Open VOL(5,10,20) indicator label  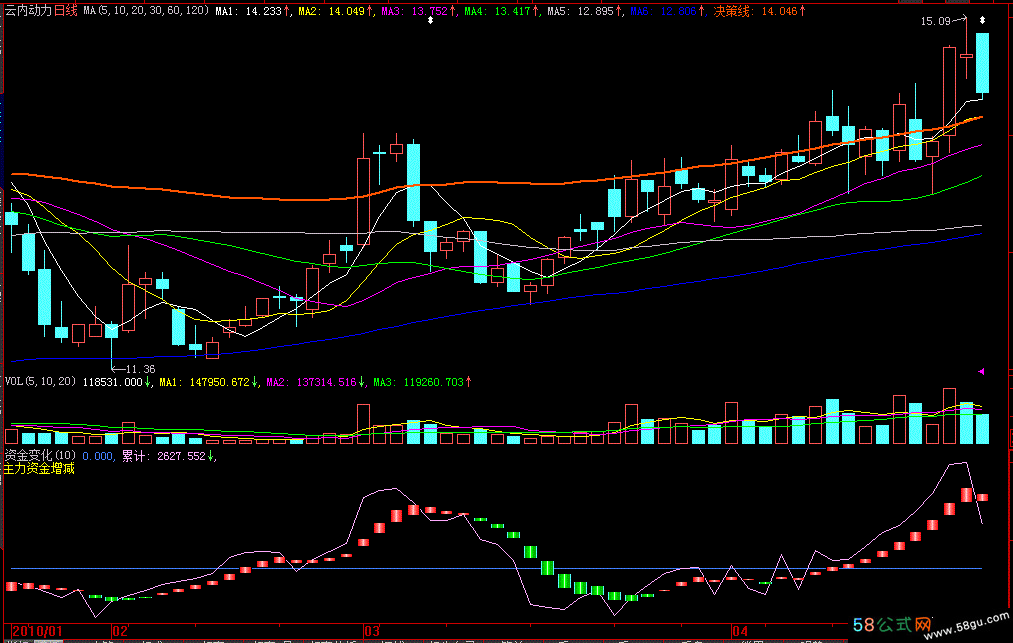40,382
